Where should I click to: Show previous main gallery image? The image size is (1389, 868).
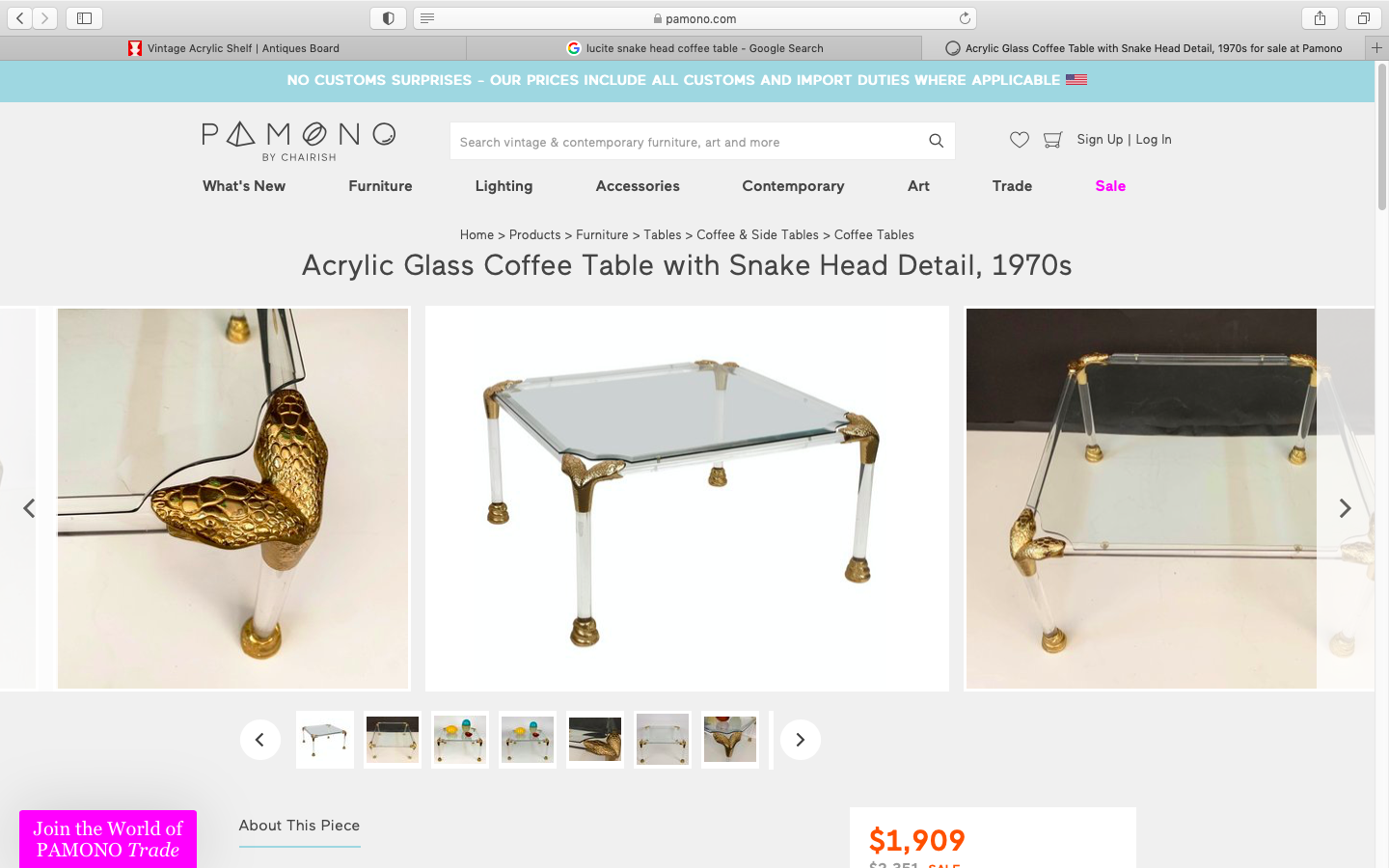[x=29, y=508]
